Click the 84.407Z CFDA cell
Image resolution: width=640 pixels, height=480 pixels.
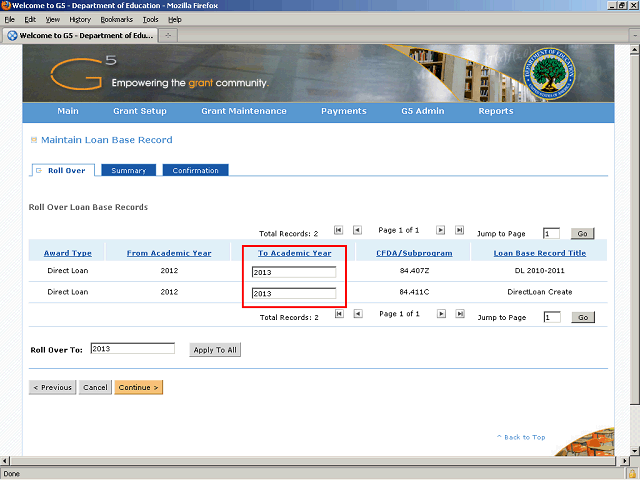coord(414,271)
